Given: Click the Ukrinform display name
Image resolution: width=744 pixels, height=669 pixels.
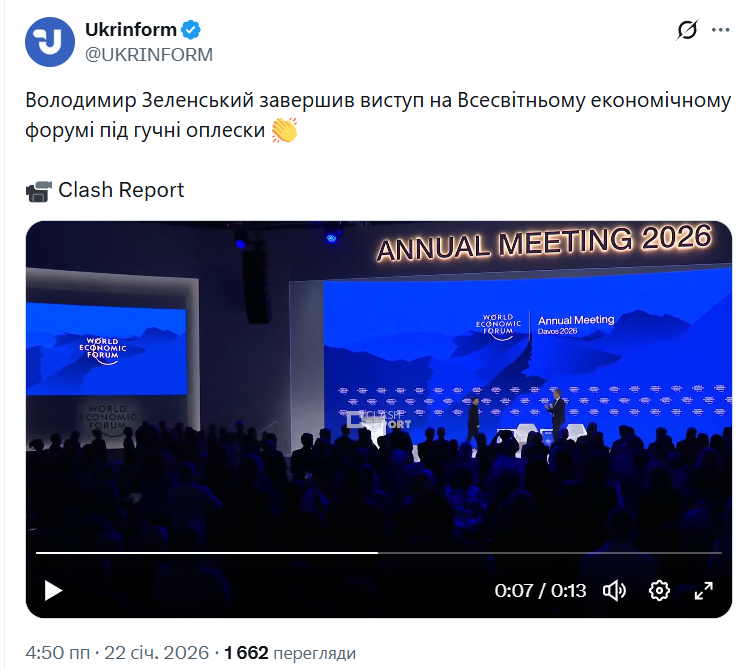Looking at the screenshot, I should 130,30.
